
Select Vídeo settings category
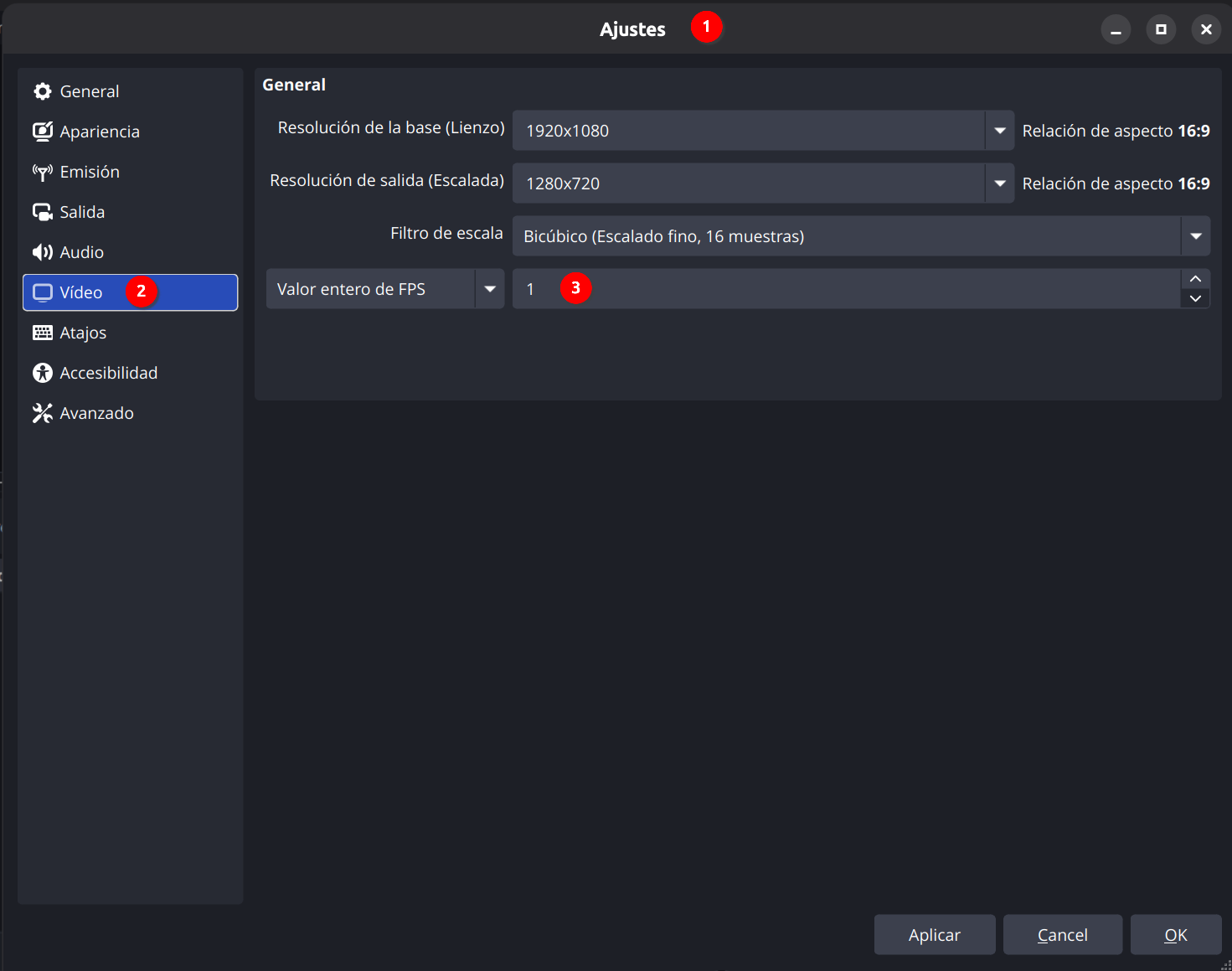pyautogui.click(x=131, y=292)
